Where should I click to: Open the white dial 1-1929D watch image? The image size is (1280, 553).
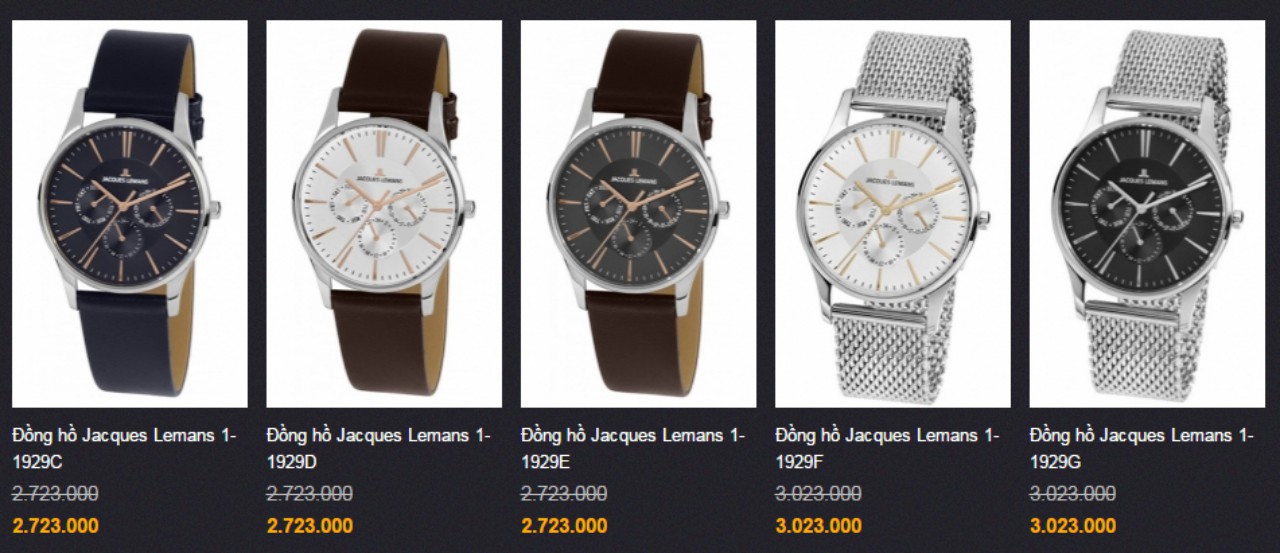(384, 214)
